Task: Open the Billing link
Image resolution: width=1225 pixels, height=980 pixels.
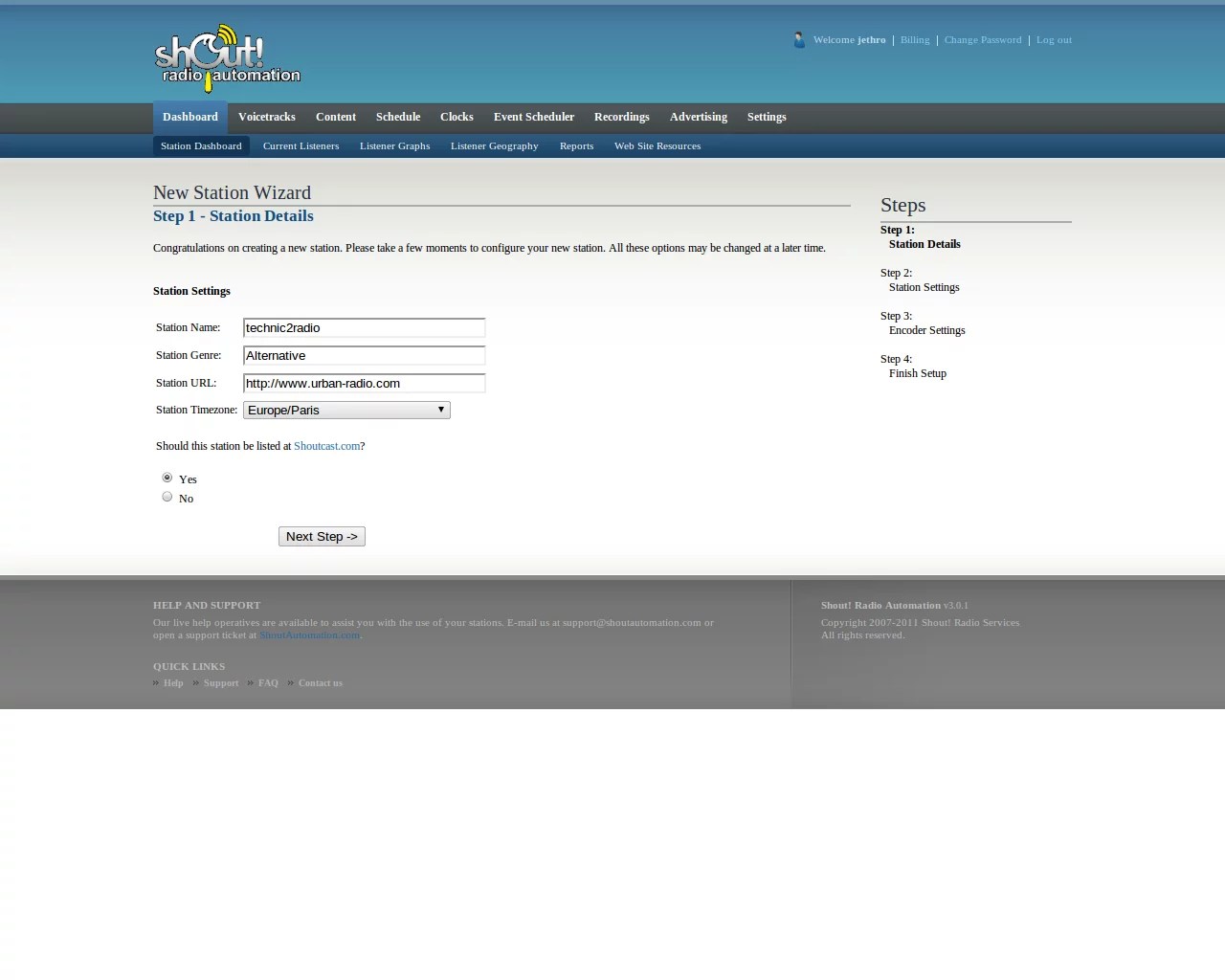Action: tap(915, 40)
